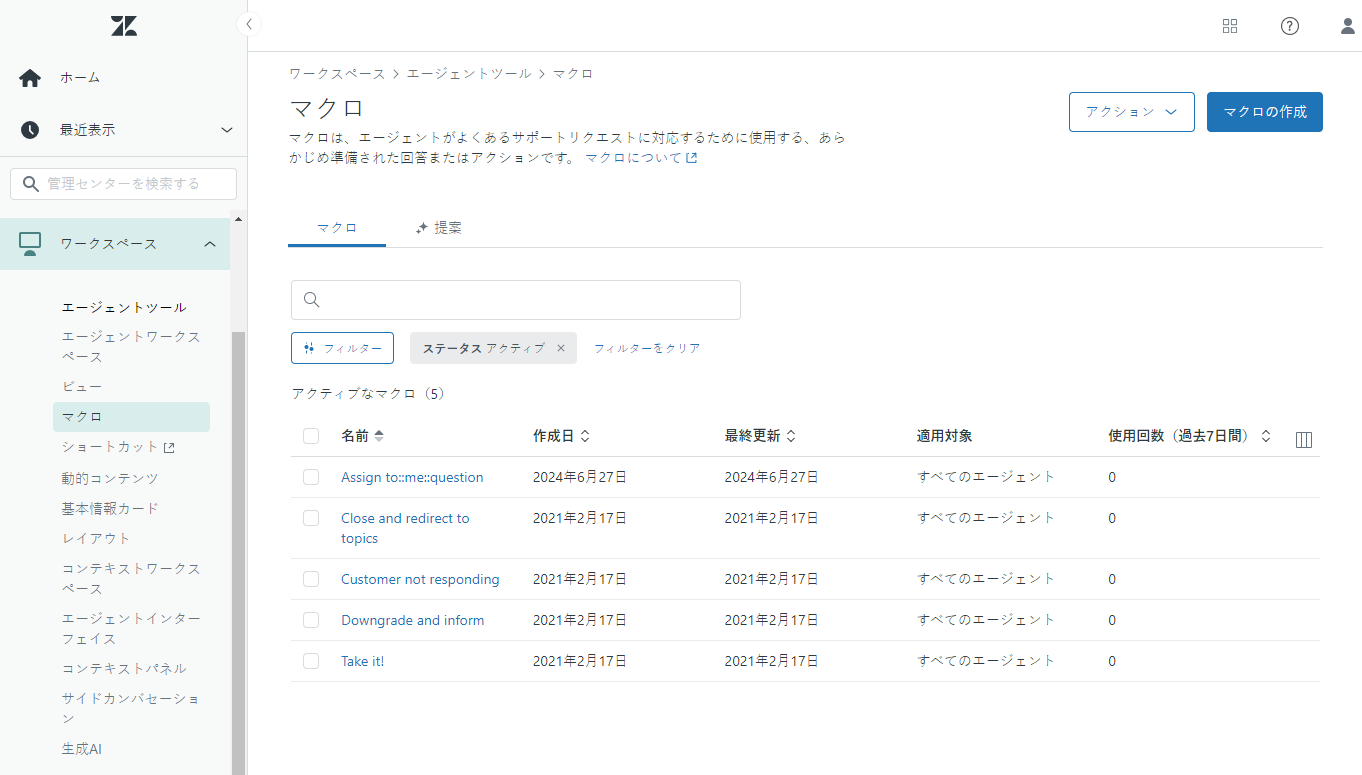1362x775 pixels.
Task: Open the help question mark icon
Action: (1289, 25)
